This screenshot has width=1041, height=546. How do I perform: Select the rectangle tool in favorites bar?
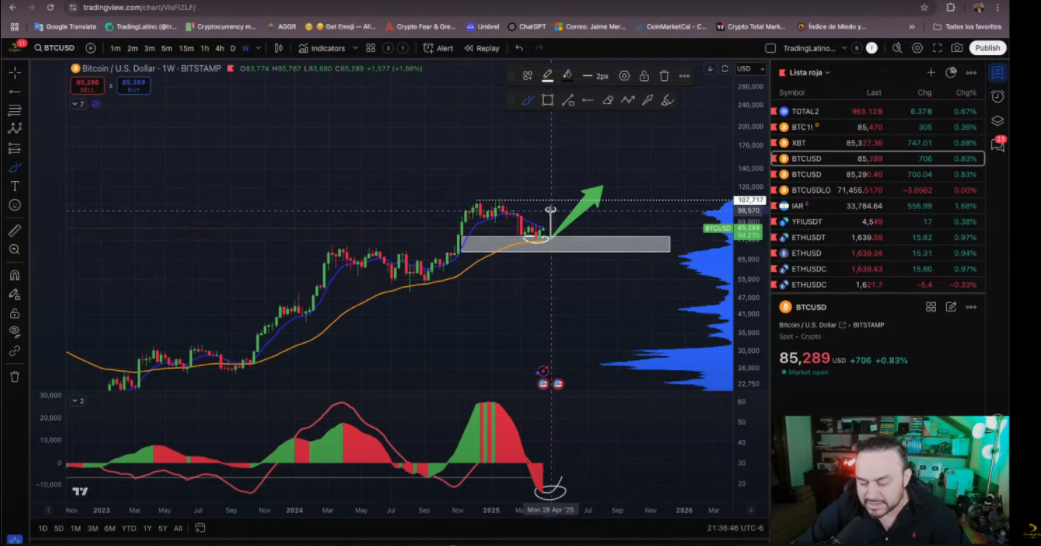[548, 100]
